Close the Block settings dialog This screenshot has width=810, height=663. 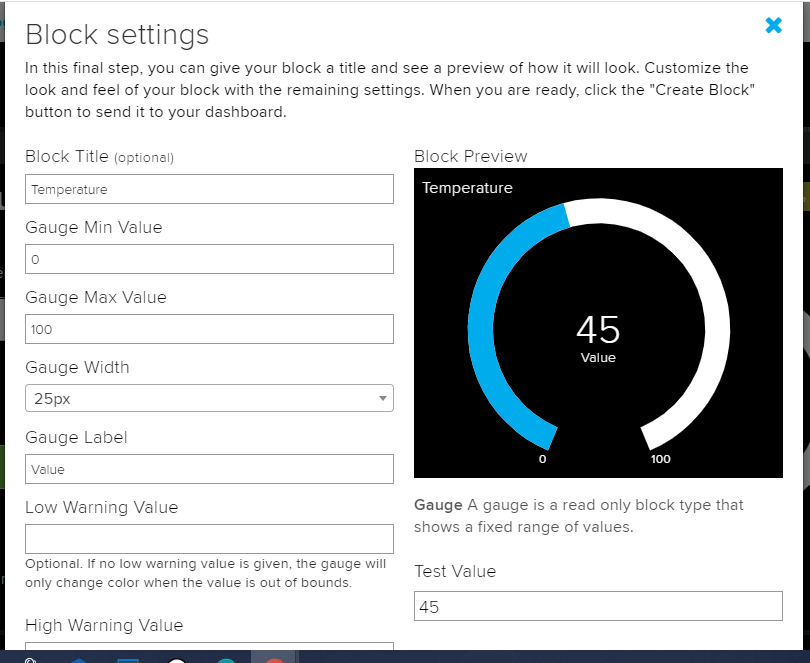tap(773, 26)
